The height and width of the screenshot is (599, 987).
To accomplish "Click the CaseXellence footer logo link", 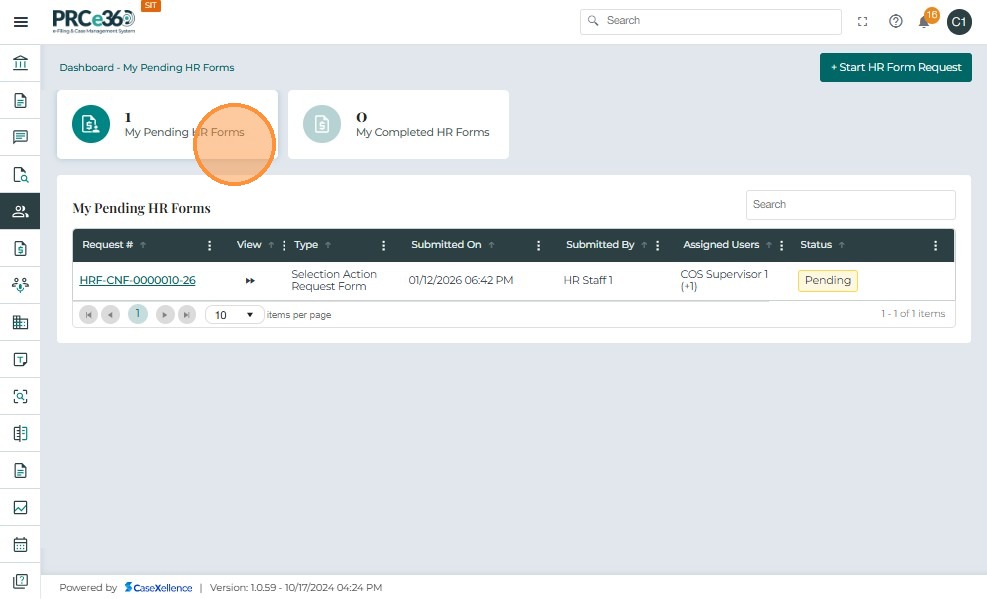I will point(158,588).
